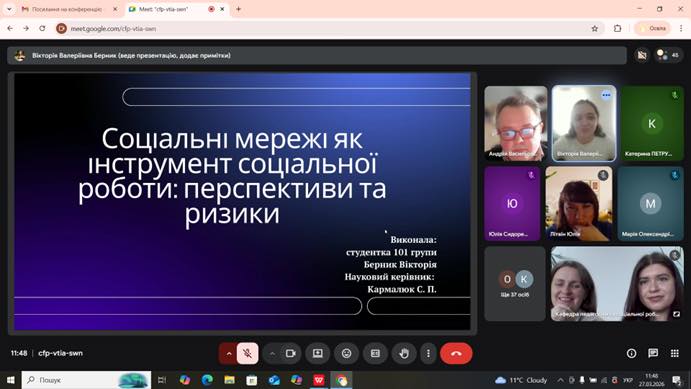Open the chat with everyone panel
Screen dimensions: 691x389
[653, 353]
